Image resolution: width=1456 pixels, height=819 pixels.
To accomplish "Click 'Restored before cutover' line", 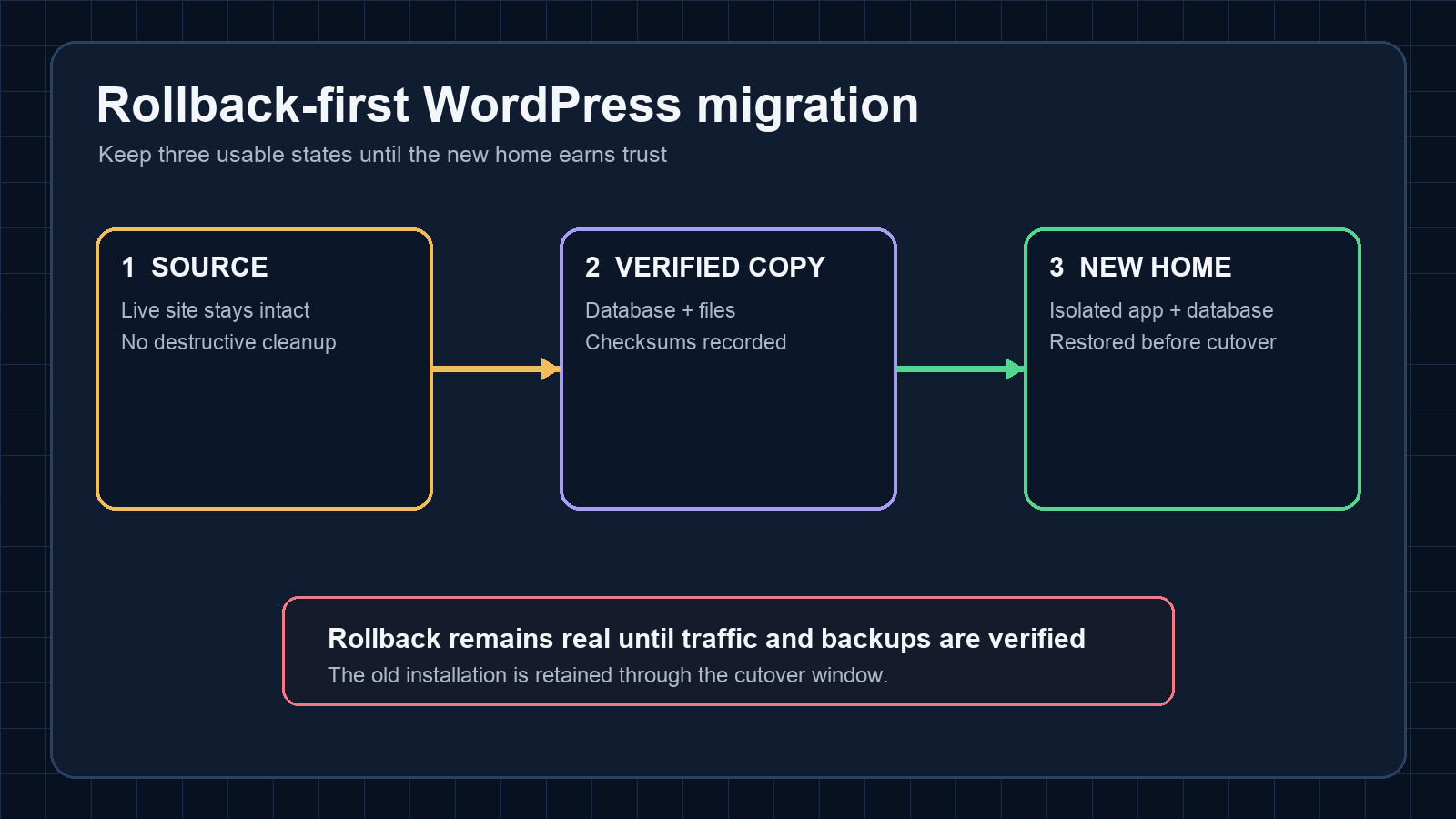I will point(1162,342).
